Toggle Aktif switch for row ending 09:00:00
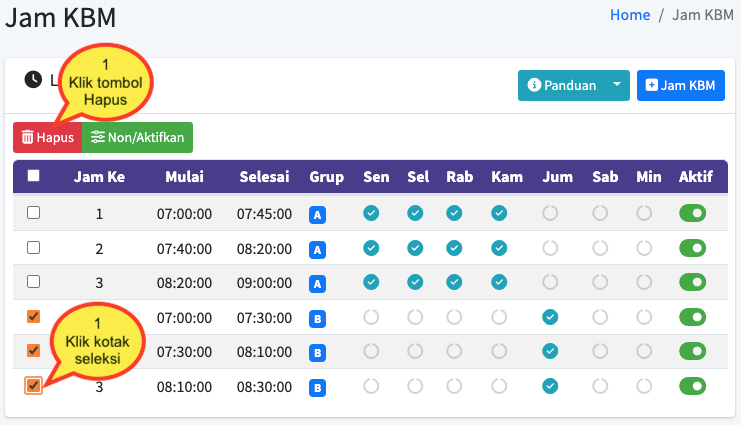Viewport: 741px width, 425px height. pyautogui.click(x=693, y=282)
